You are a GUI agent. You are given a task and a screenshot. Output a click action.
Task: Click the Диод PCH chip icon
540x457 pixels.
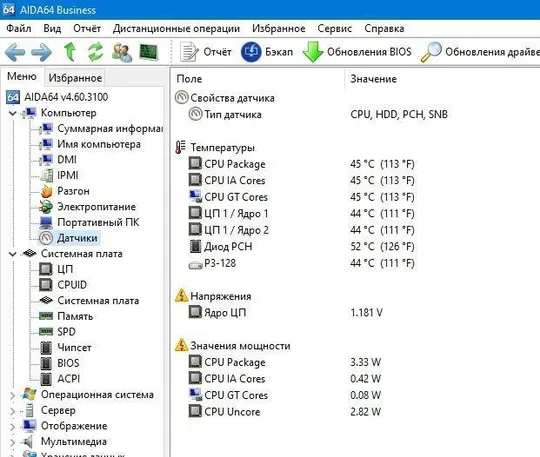coord(195,246)
